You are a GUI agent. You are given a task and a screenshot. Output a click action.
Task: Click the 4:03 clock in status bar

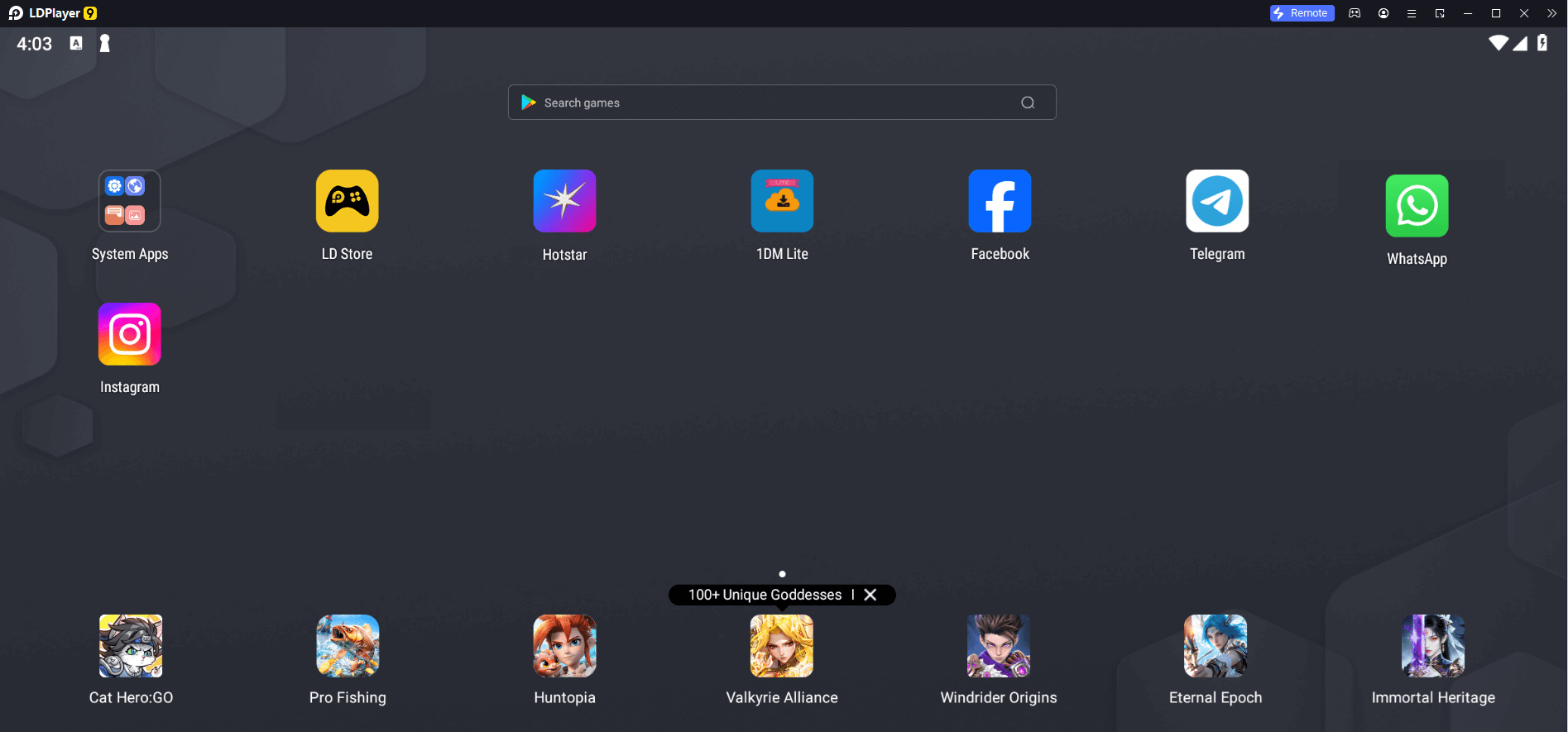pyautogui.click(x=35, y=44)
